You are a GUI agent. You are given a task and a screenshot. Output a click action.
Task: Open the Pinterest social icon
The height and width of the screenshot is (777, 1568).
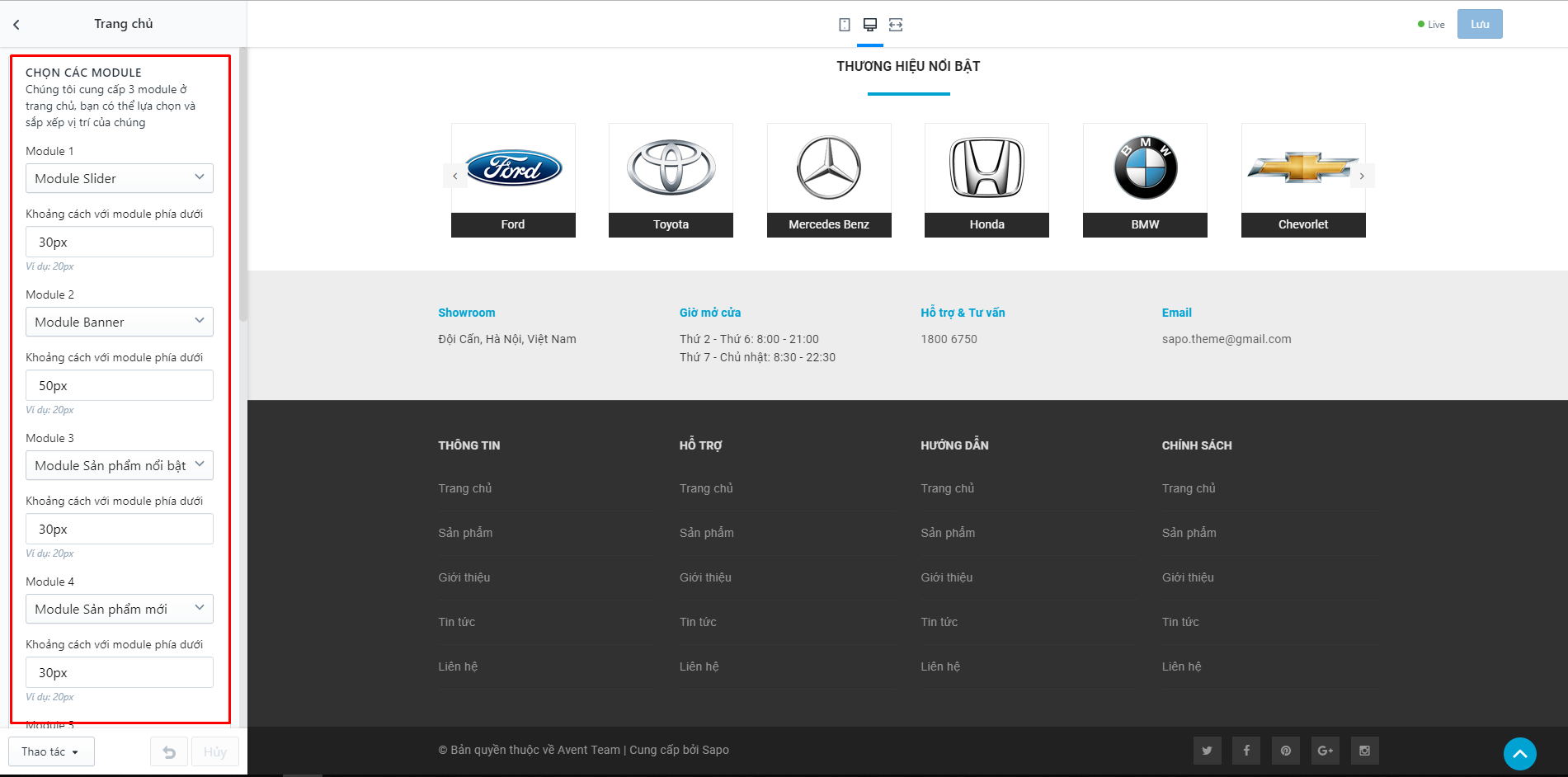pyautogui.click(x=1286, y=751)
